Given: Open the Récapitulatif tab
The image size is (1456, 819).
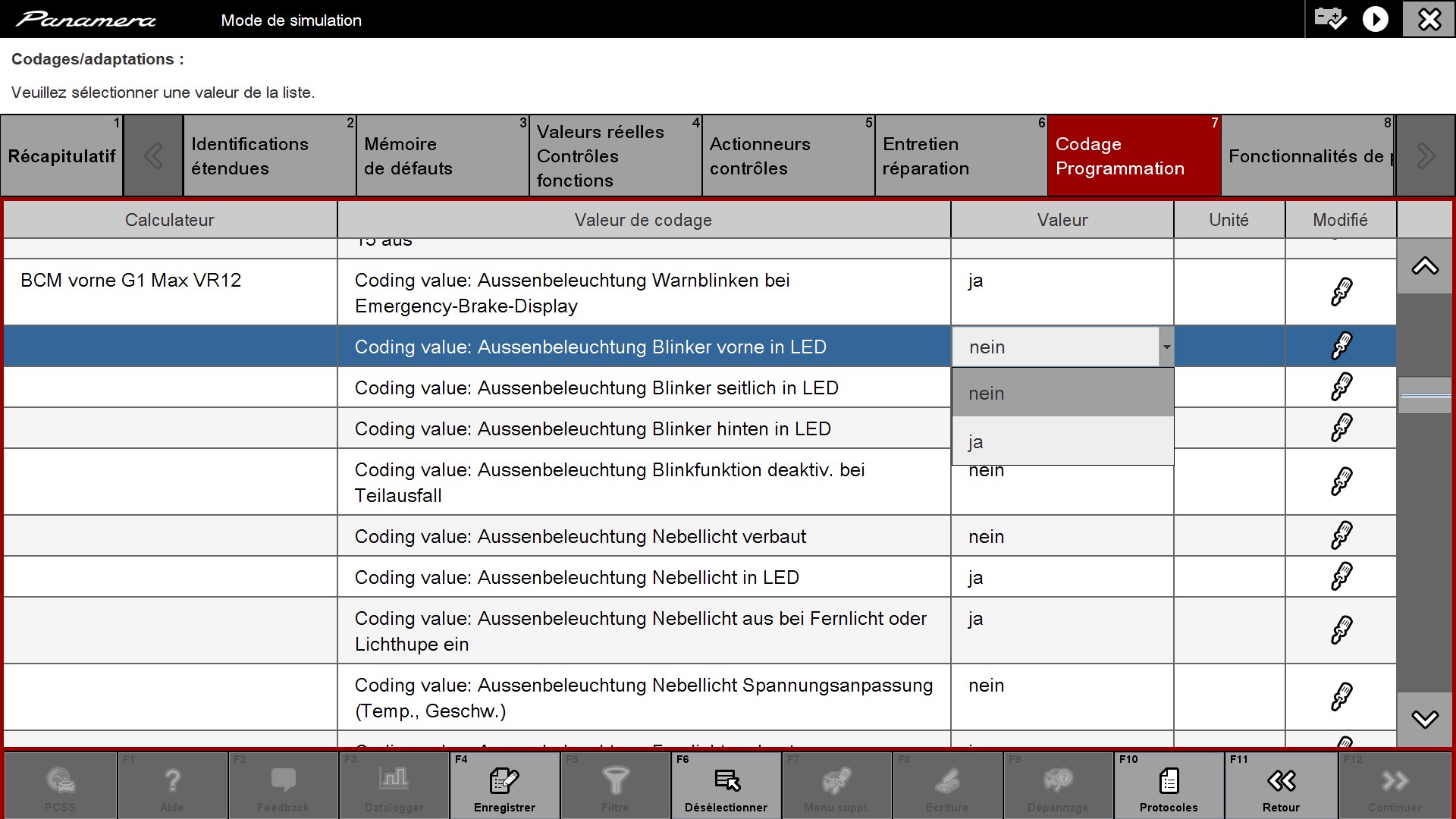Looking at the screenshot, I should [61, 156].
